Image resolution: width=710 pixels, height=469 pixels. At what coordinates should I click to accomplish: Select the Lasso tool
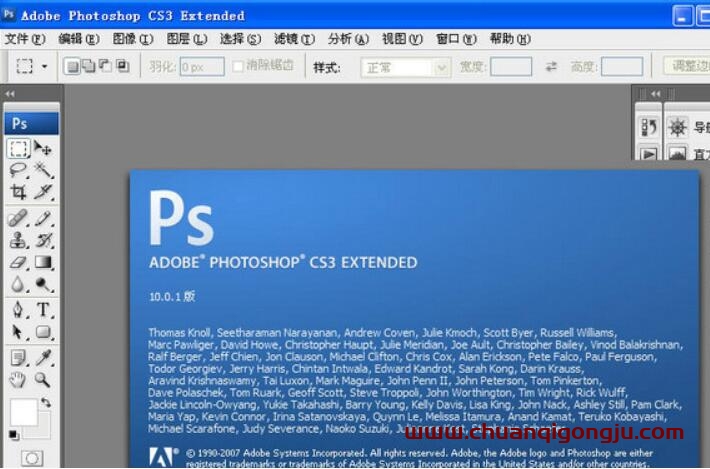coord(18,170)
